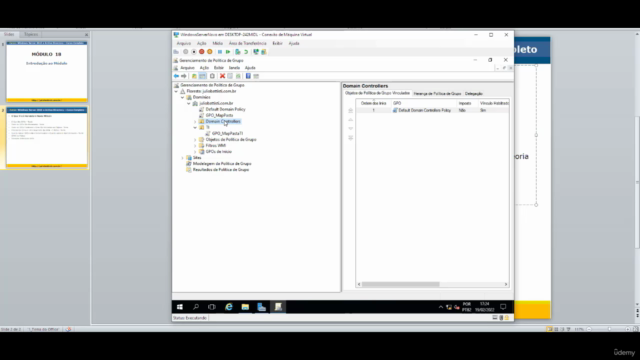Image resolution: width=640 pixels, height=360 pixels.
Task: Click the Up One Level folder icon
Action: pyautogui.click(x=194, y=76)
